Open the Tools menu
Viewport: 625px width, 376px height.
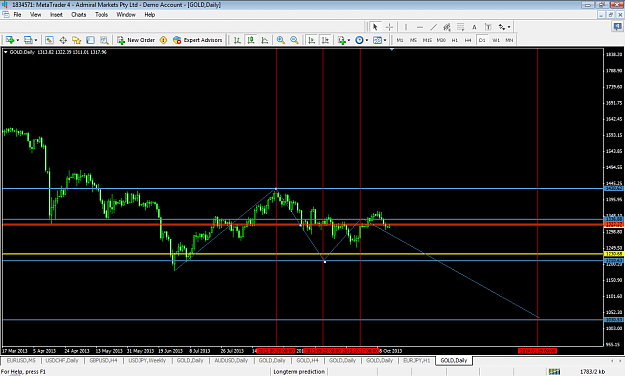(101, 15)
